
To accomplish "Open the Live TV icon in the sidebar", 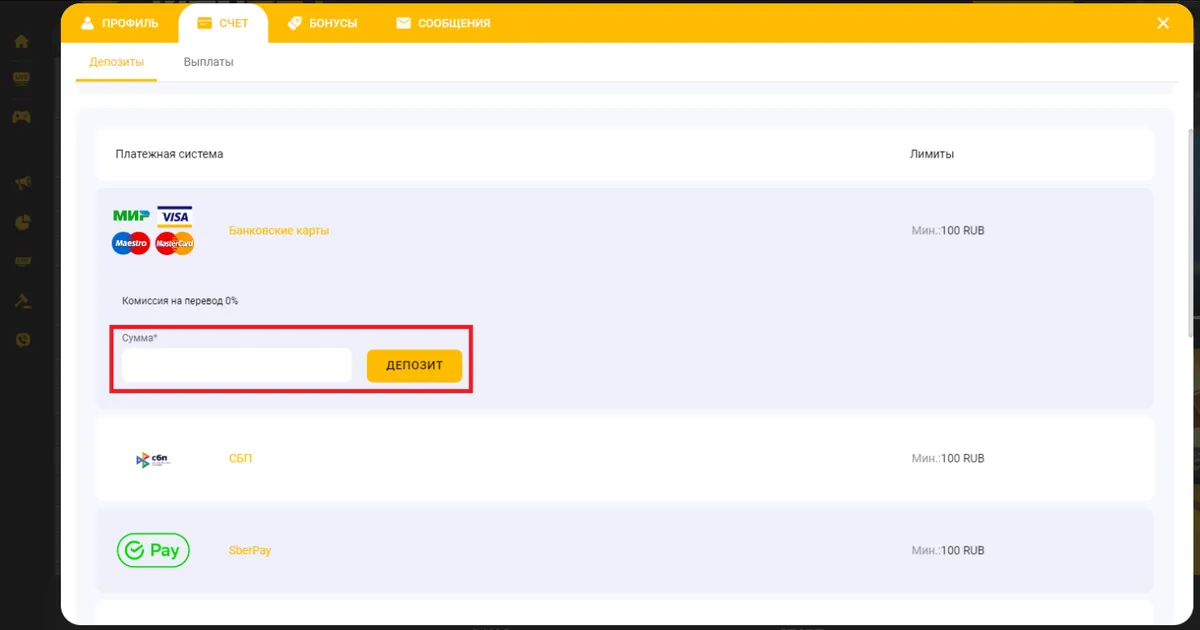I will [21, 78].
